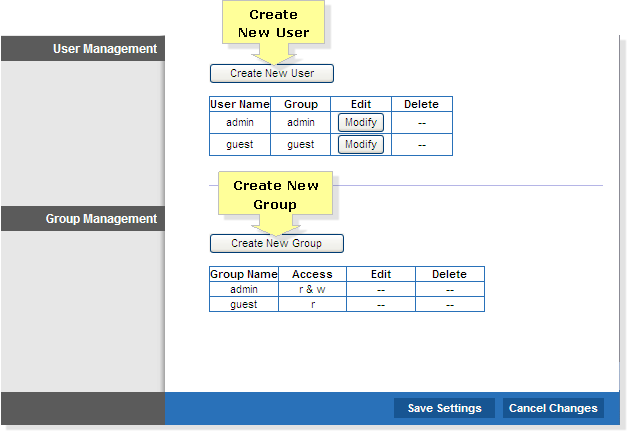This screenshot has width=627, height=431.
Task: Click the Delete header in user table
Action: coord(421,104)
